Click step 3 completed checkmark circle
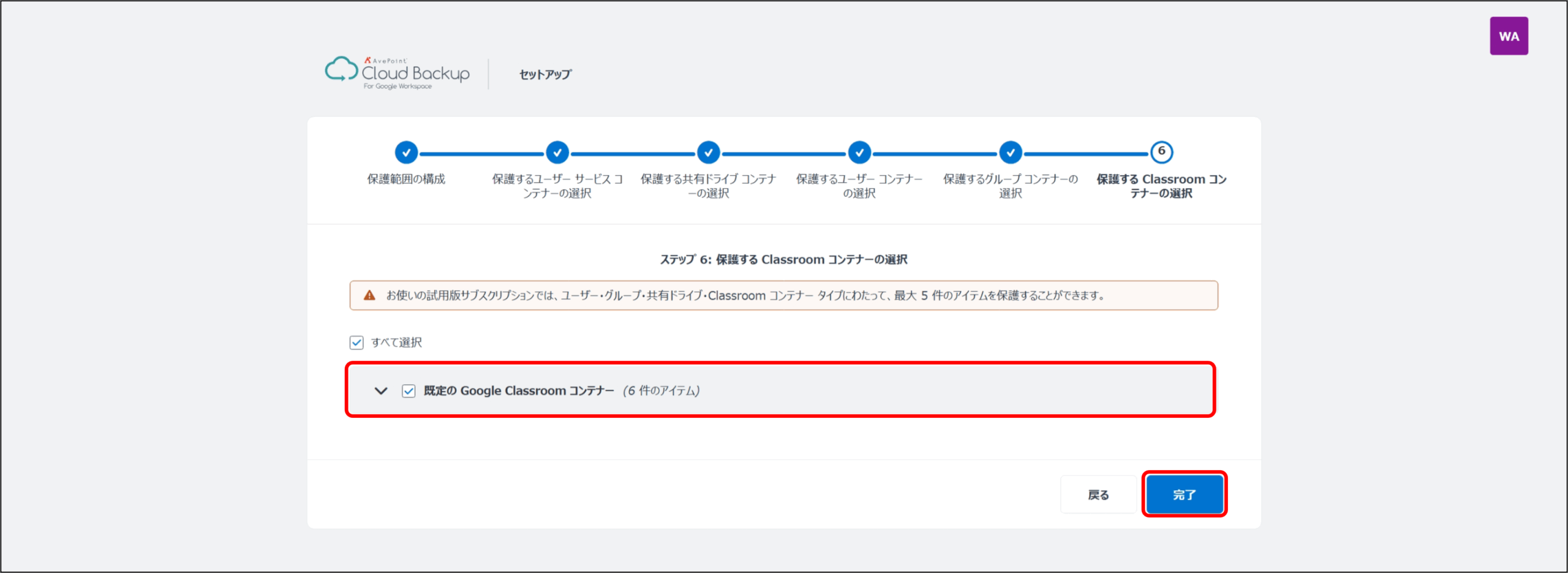 (x=708, y=153)
